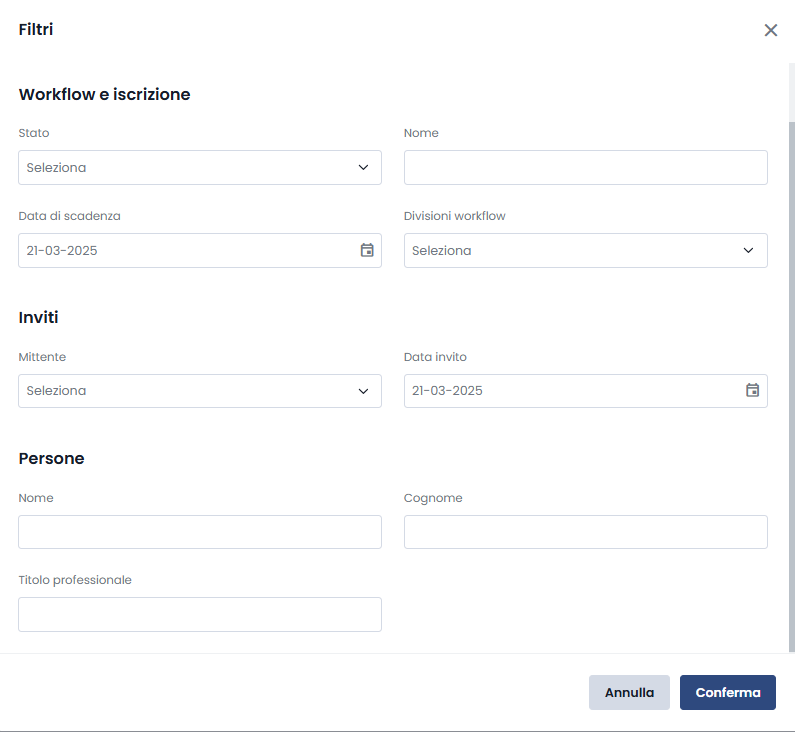Open the Mittente dropdown
Screen dimensions: 795x732
(200, 391)
